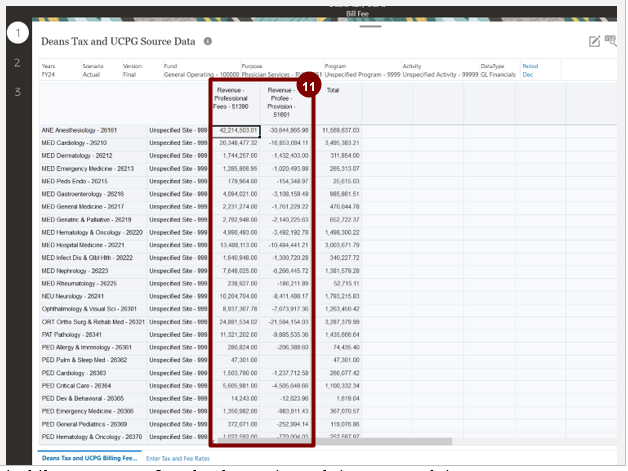The image size is (628, 471).
Task: Select the Total column header
Action: click(x=332, y=90)
